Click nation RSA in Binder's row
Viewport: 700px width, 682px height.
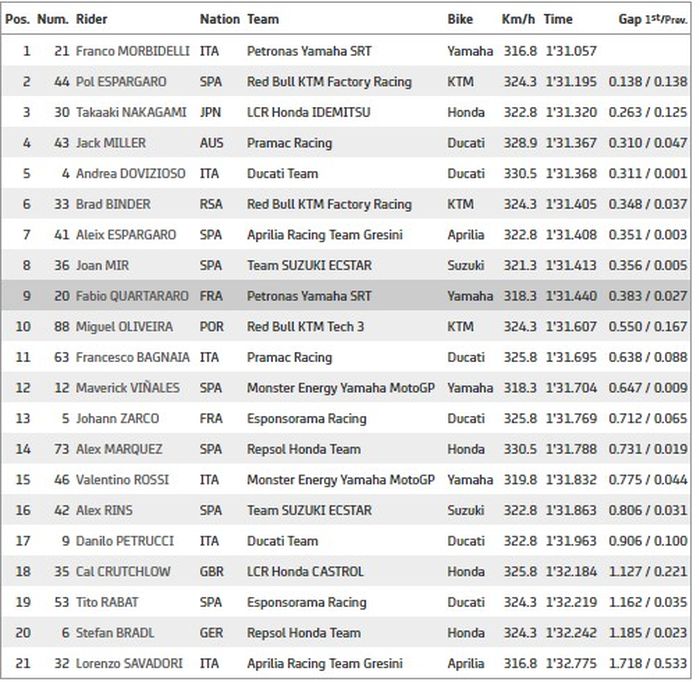[211, 204]
